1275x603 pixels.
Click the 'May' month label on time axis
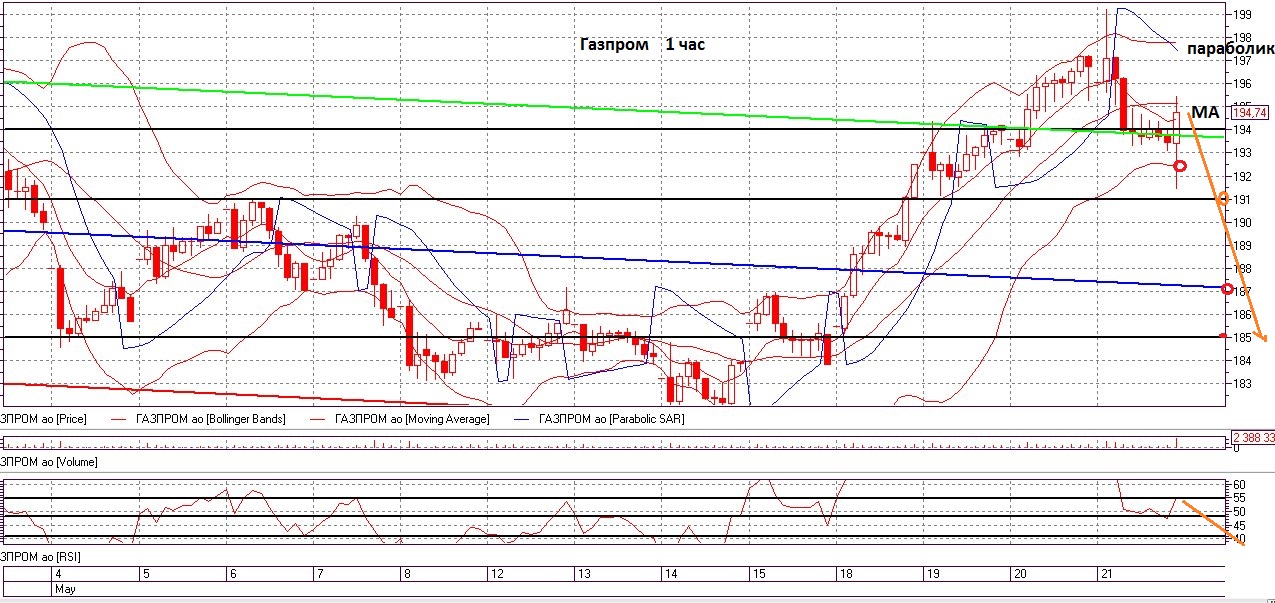[65, 589]
